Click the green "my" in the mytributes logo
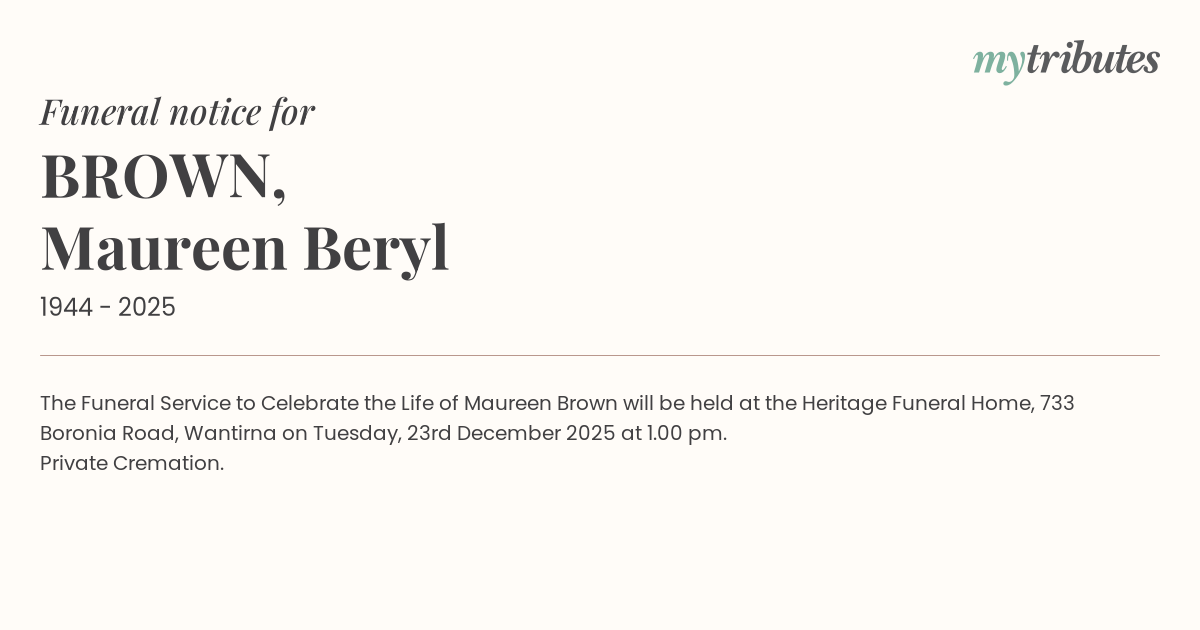1200x630 pixels. click(998, 62)
